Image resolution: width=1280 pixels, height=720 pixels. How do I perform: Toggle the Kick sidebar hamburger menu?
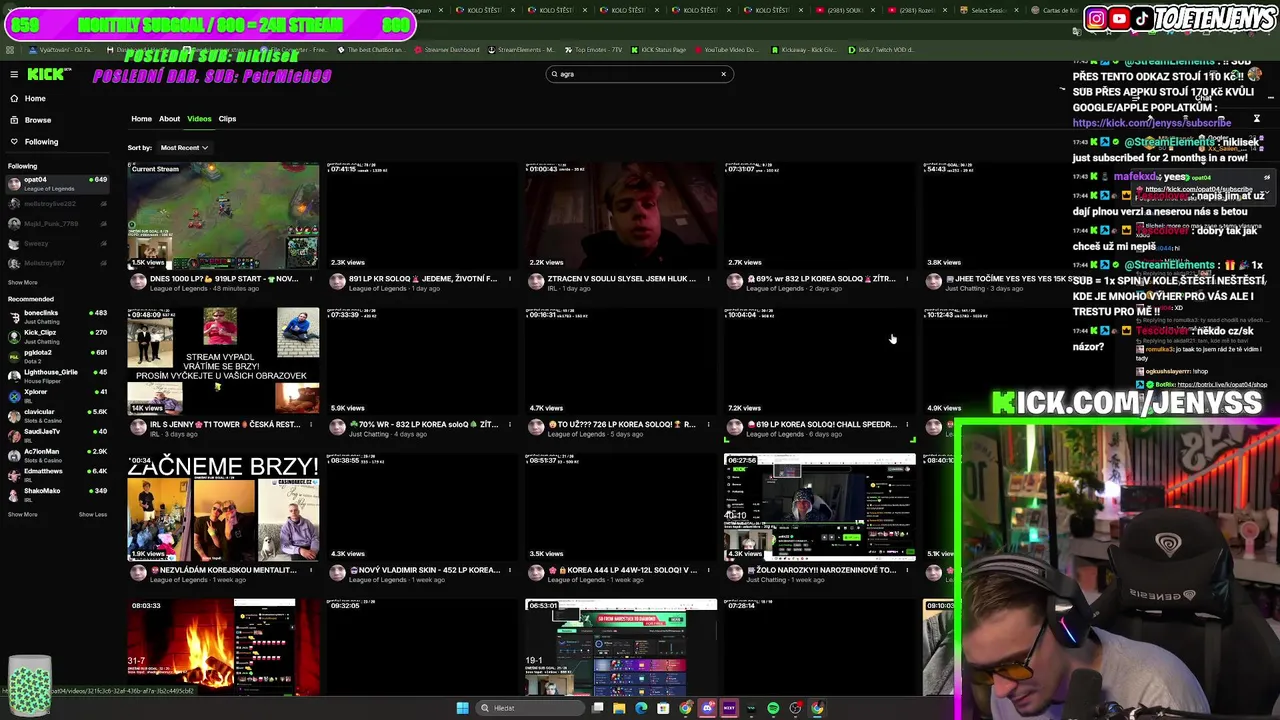click(14, 74)
